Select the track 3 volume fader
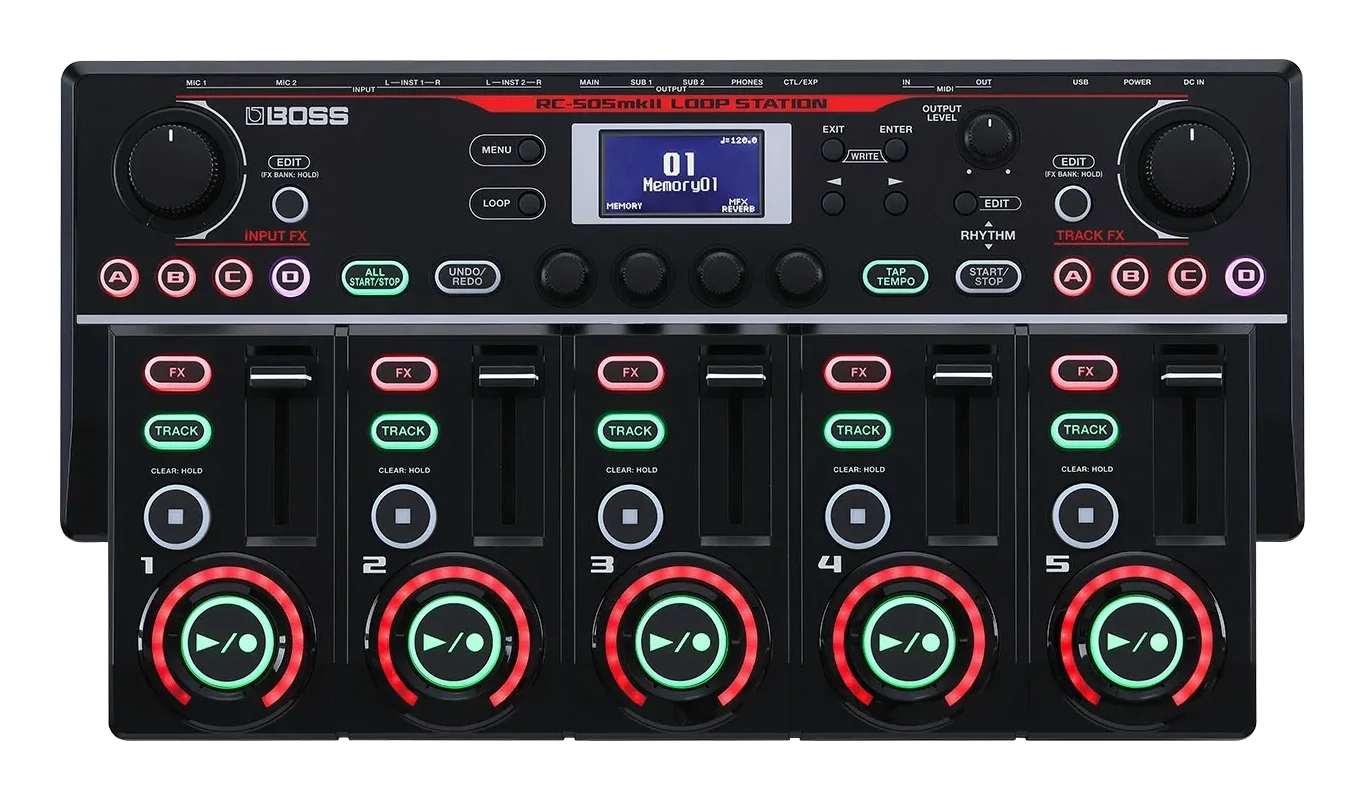Viewport: 1360px width, 812px height. coord(737,376)
